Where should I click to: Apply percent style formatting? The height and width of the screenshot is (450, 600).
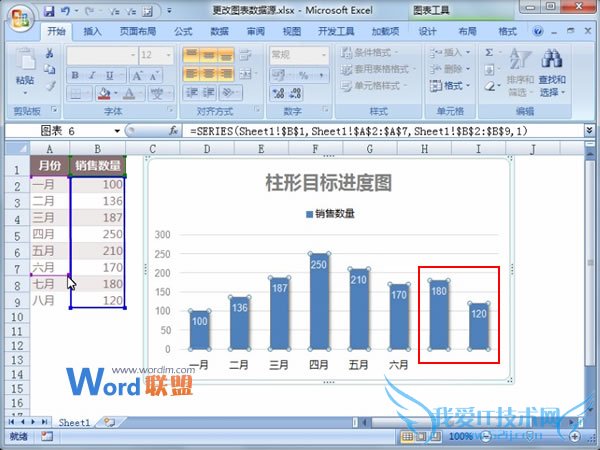click(303, 75)
